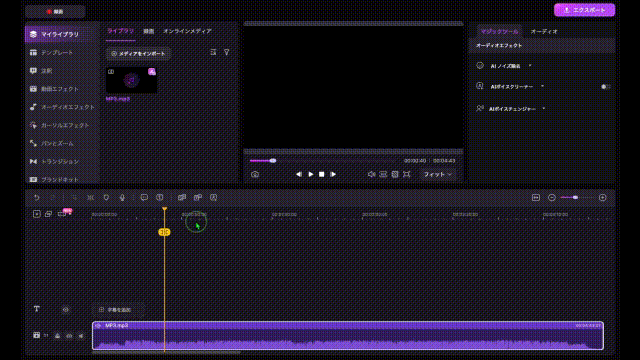Zoom in the timeline with the plus icon
This screenshot has width=640, height=360.
(602, 198)
